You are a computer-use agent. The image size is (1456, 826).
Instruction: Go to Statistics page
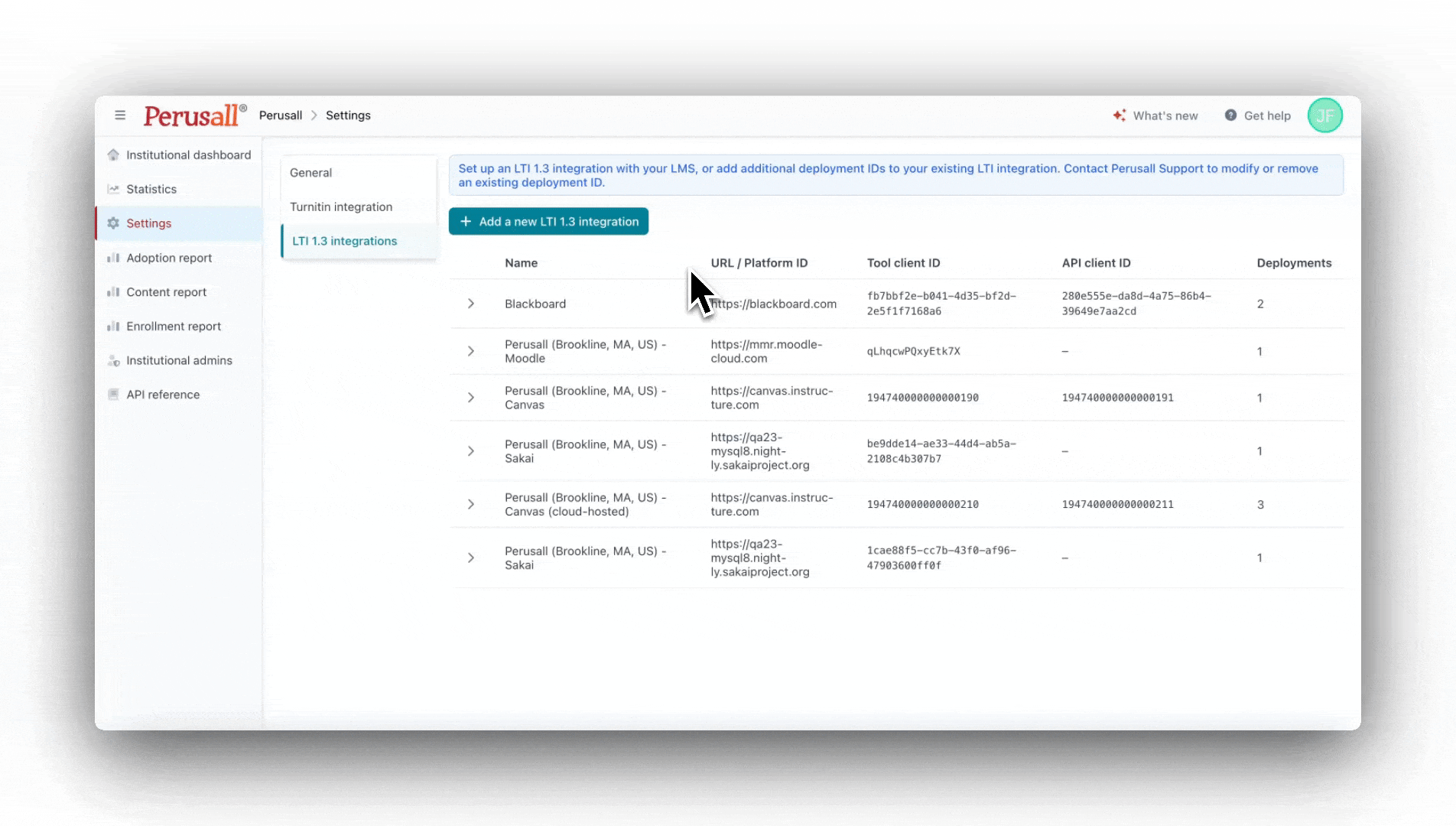(x=179, y=189)
